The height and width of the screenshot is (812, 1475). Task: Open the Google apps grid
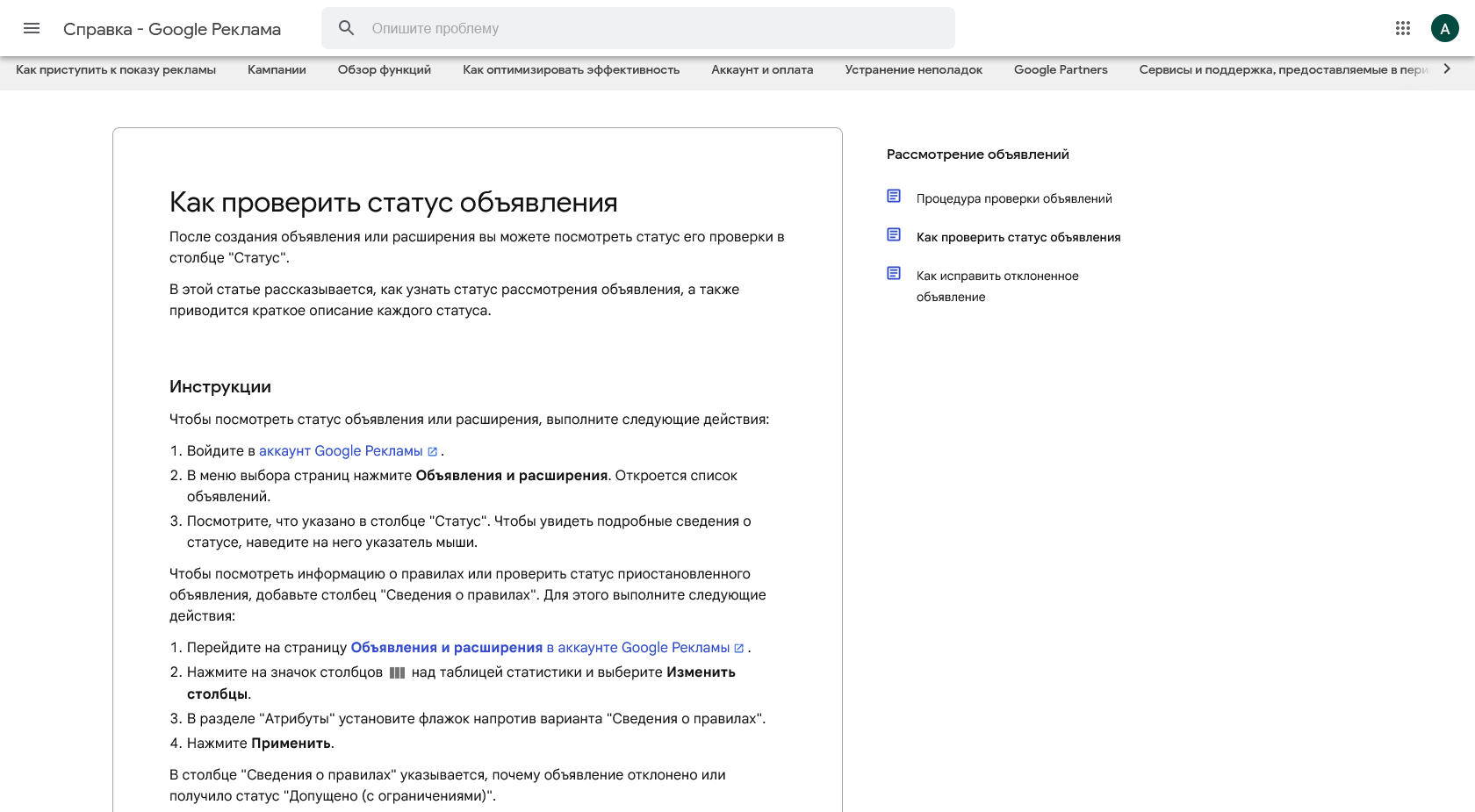tap(1403, 28)
